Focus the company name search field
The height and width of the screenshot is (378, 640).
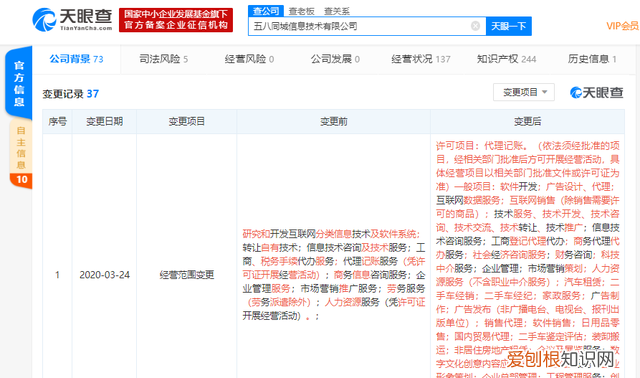tap(367, 26)
